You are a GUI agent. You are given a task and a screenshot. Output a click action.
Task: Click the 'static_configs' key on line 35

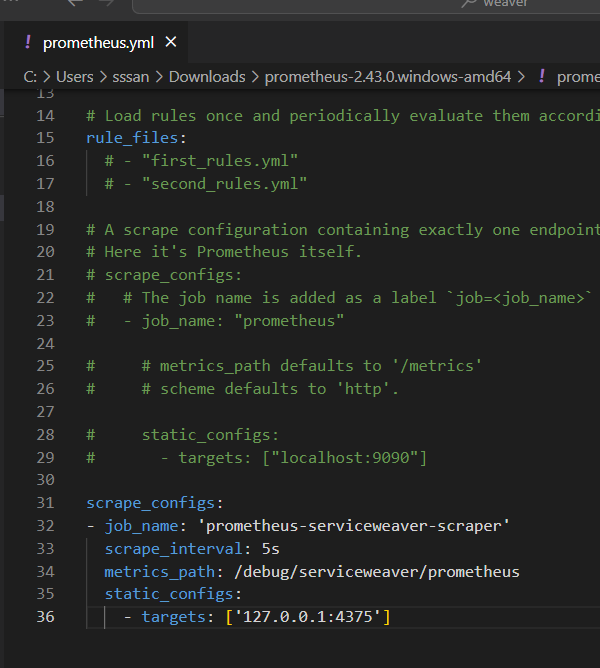[x=169, y=594]
